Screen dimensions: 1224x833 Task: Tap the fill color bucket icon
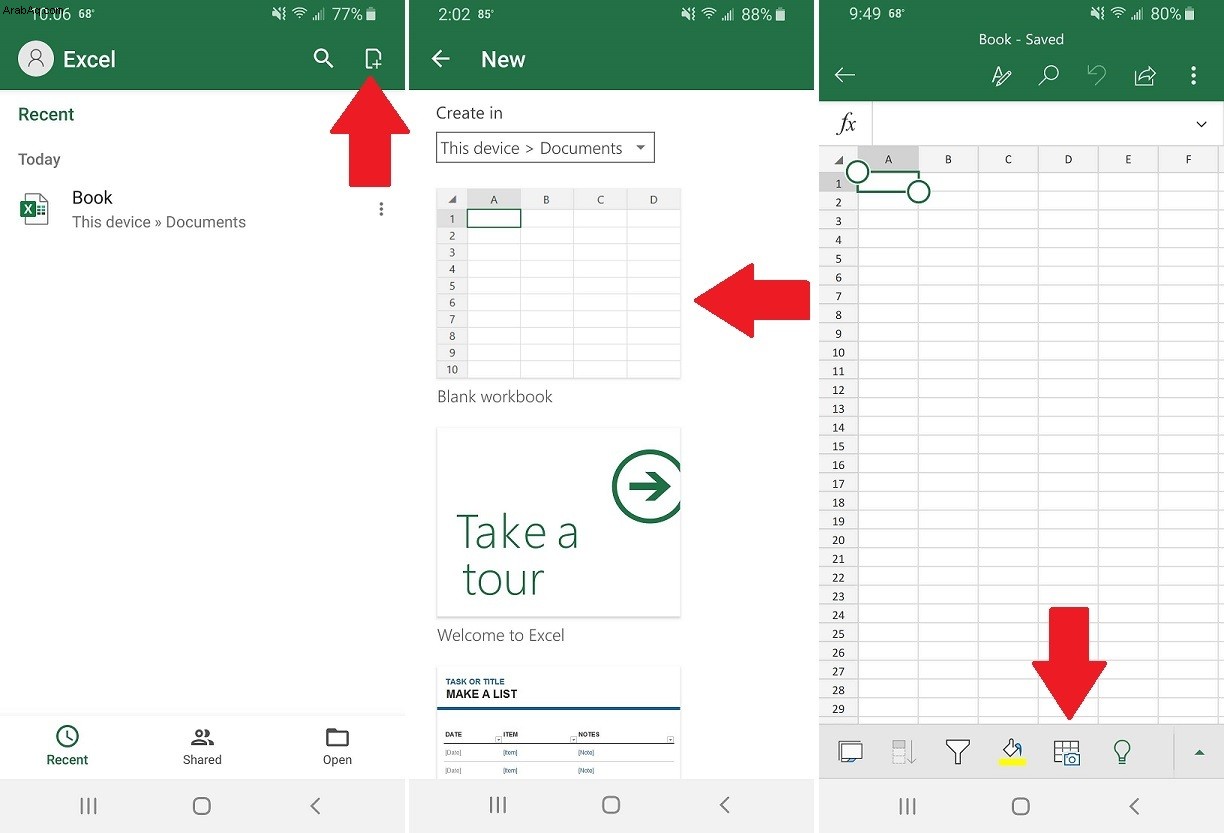1013,752
